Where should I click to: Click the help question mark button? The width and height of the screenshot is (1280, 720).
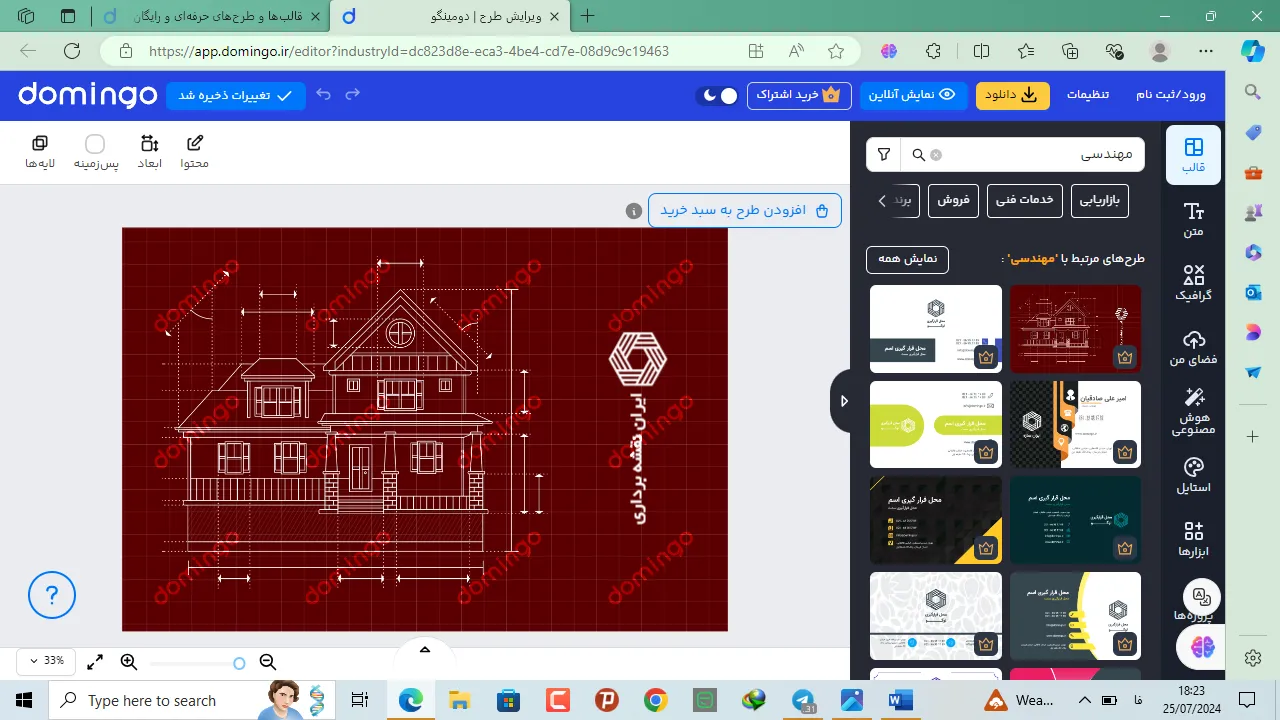(x=52, y=595)
